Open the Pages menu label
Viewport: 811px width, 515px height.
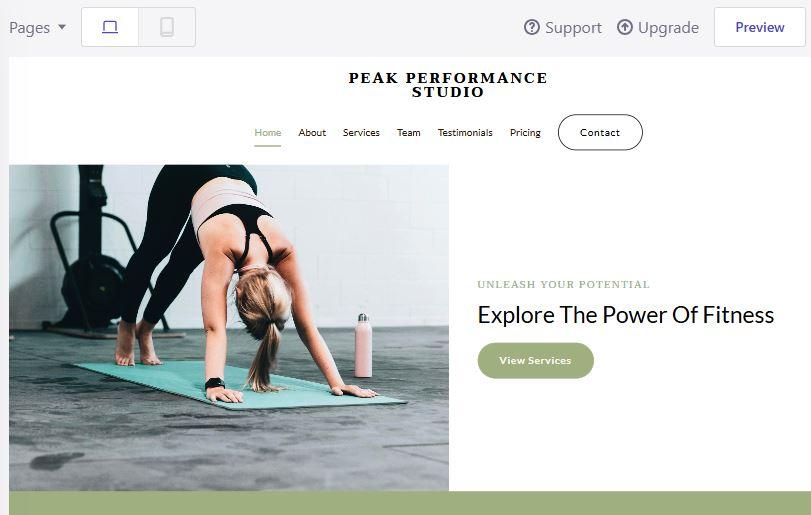tap(29, 27)
